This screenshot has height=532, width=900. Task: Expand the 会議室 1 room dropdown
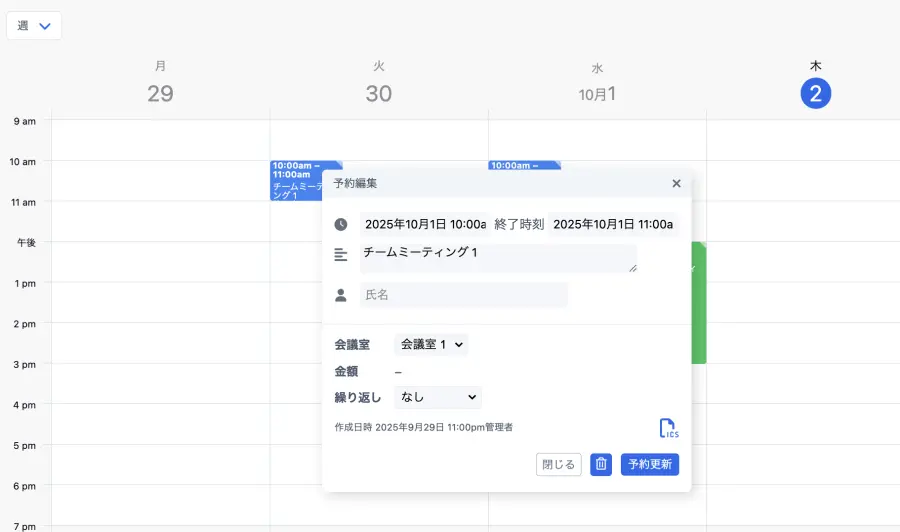[431, 344]
